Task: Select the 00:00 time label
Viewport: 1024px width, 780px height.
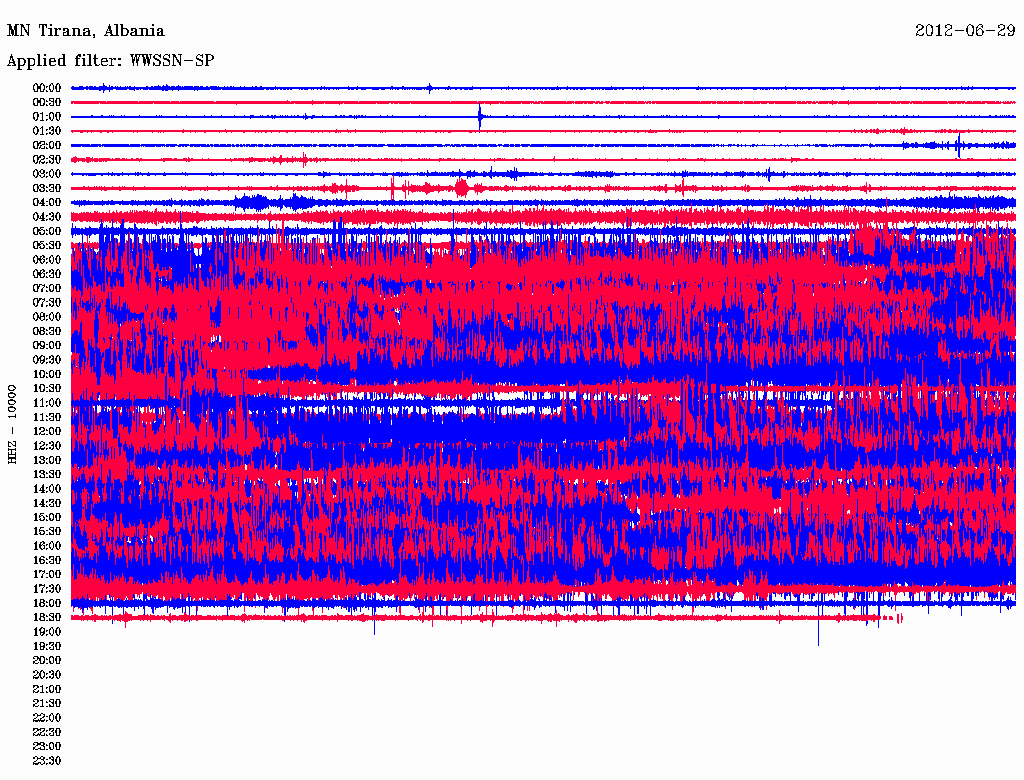Action: tap(47, 88)
